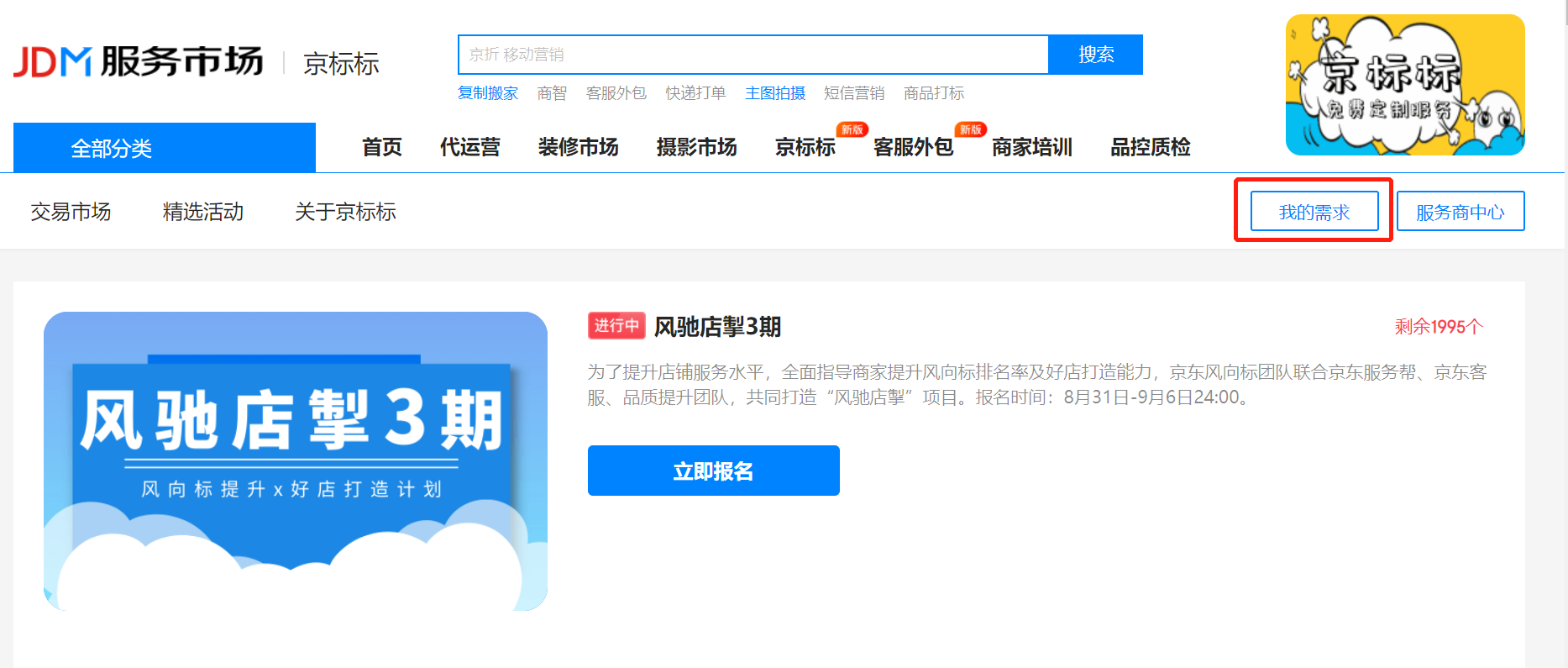The image size is (1568, 668).
Task: Open the 商品打标 keyword link
Action: (x=934, y=93)
